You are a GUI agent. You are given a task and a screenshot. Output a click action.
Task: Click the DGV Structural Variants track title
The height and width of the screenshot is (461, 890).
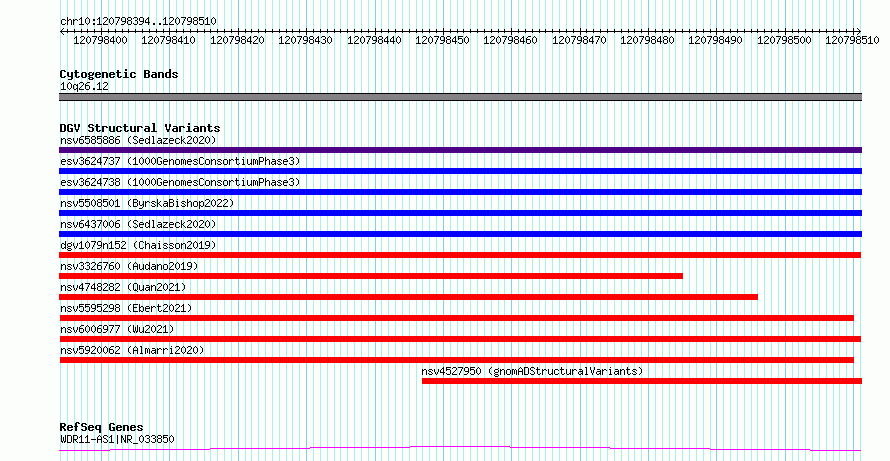click(x=140, y=128)
